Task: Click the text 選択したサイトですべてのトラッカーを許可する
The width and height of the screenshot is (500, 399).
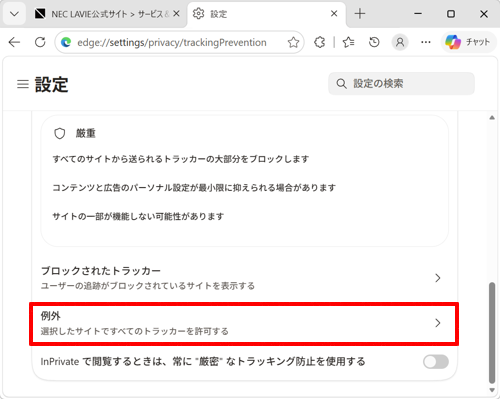Action: click(x=135, y=331)
